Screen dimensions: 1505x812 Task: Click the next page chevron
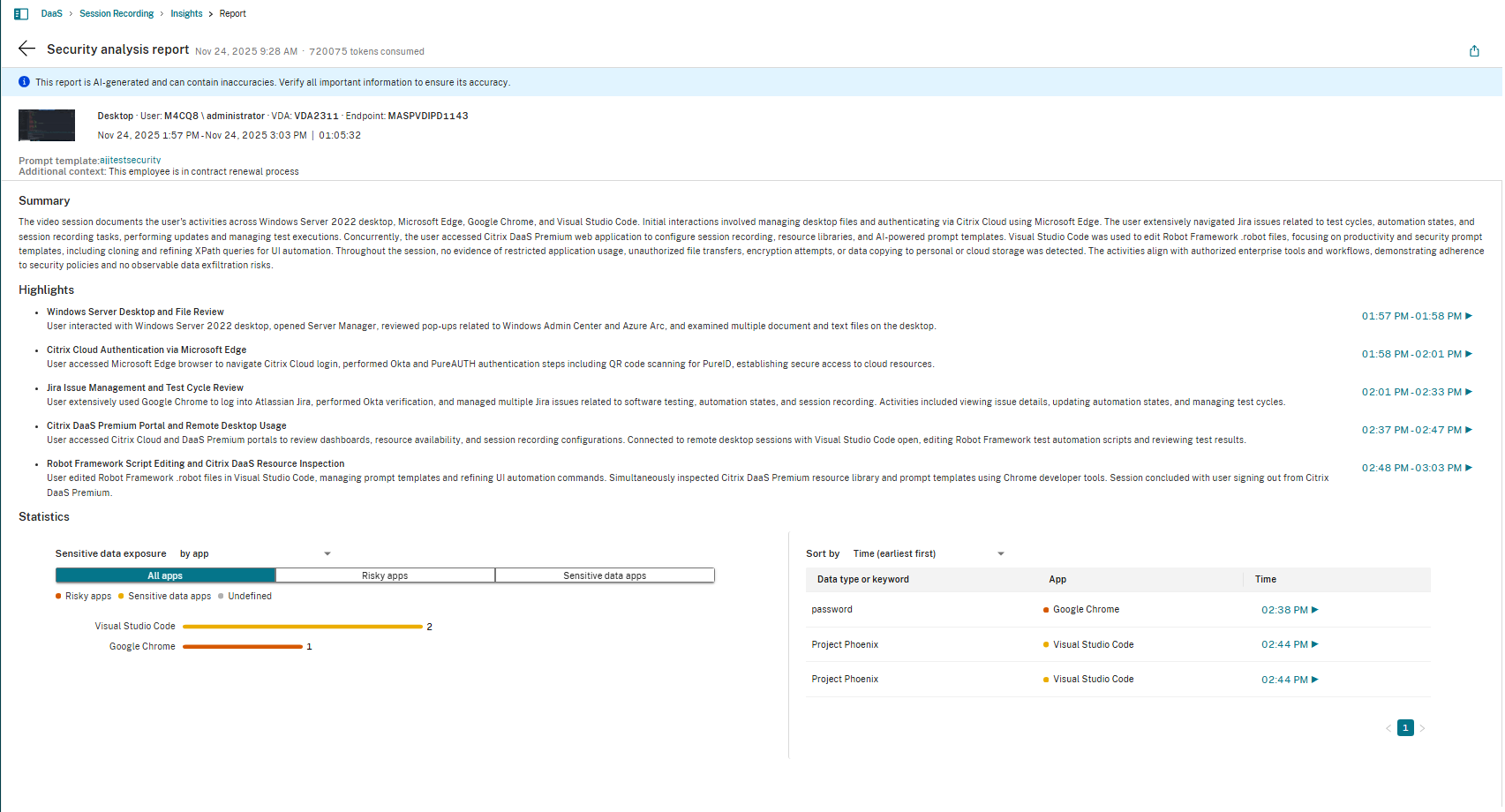[x=1422, y=728]
